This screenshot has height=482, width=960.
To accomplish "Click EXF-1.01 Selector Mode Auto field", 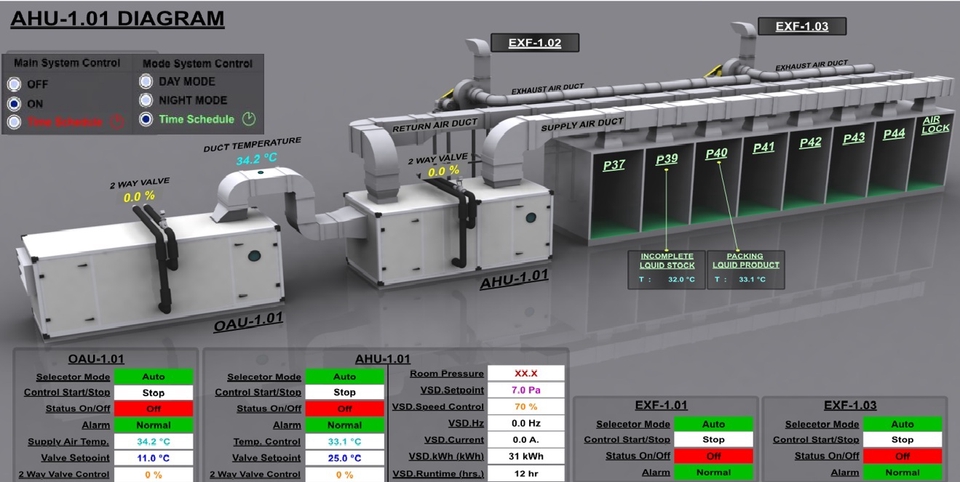I will click(x=713, y=424).
